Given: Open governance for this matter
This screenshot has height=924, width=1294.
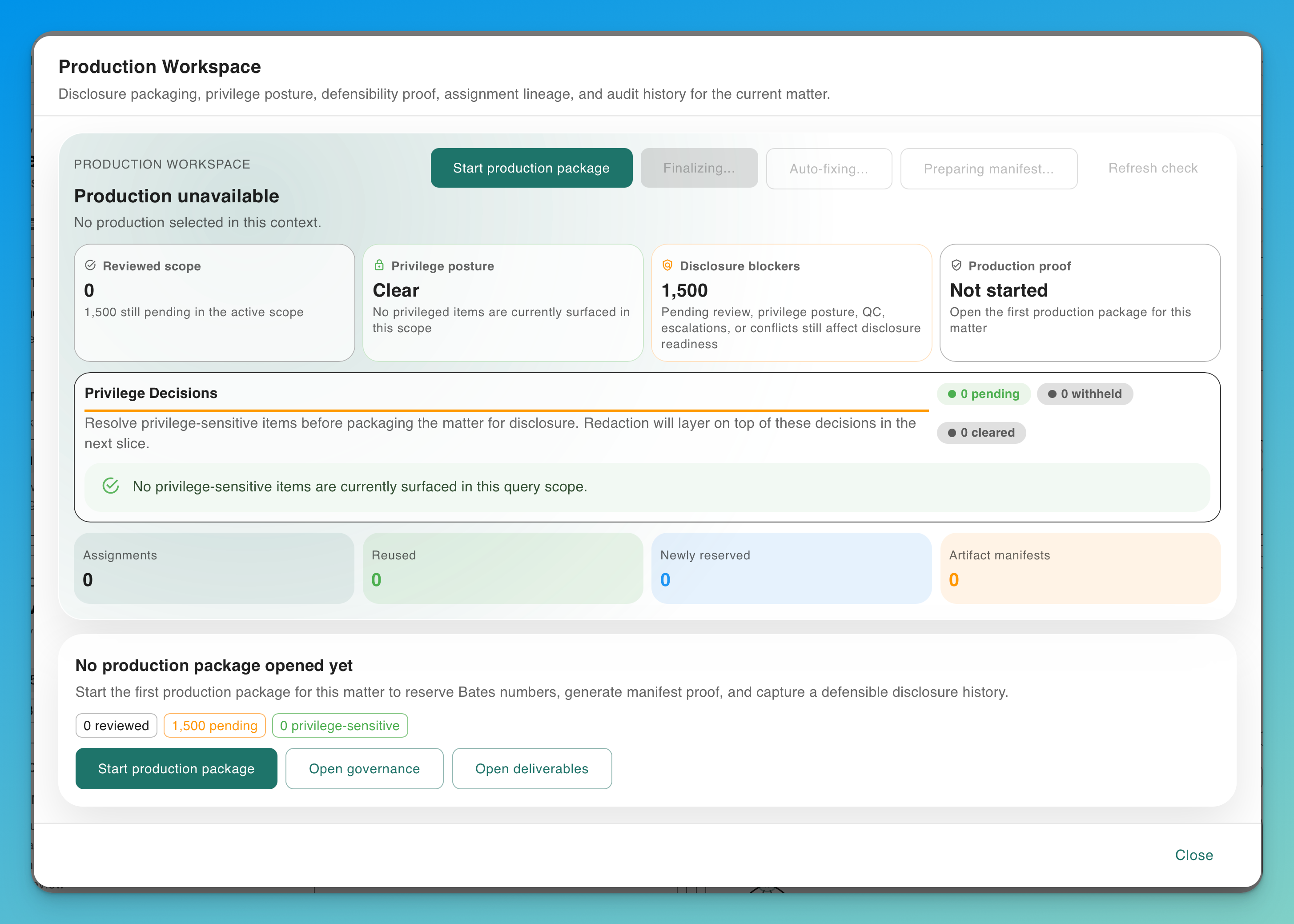Looking at the screenshot, I should (364, 769).
